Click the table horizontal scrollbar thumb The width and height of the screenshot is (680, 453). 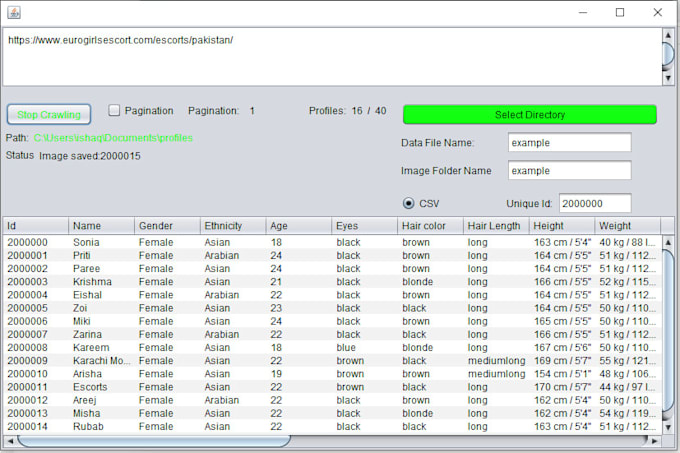coord(154,441)
